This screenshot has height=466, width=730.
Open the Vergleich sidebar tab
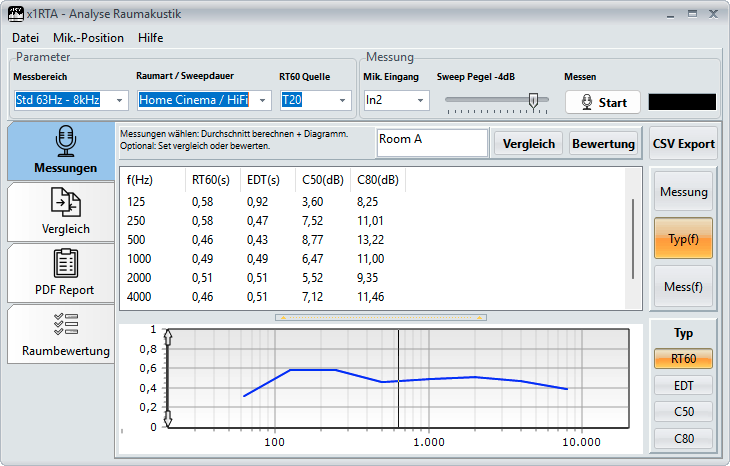coord(58,212)
